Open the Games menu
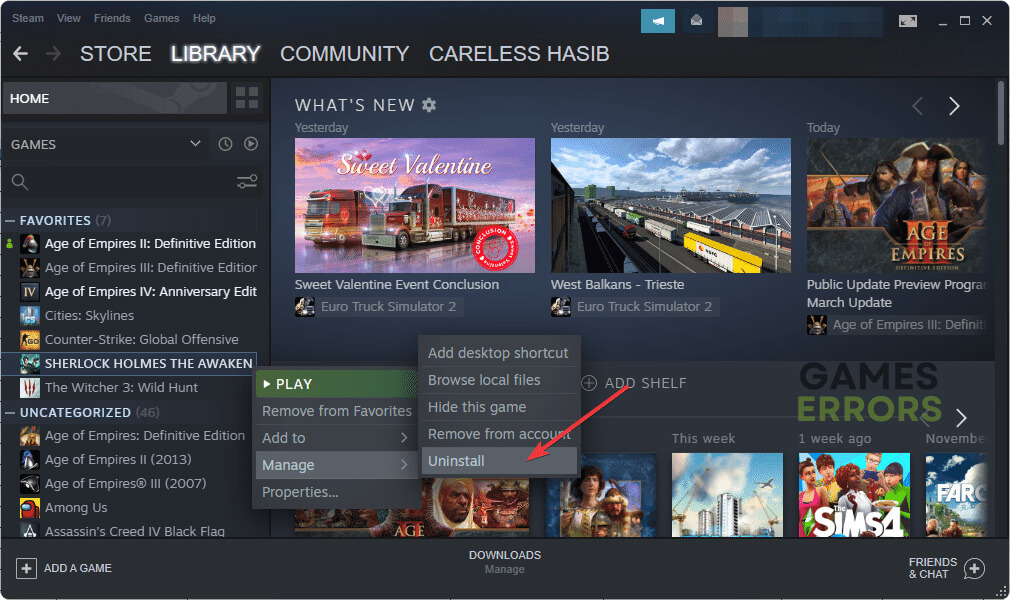 tap(161, 18)
